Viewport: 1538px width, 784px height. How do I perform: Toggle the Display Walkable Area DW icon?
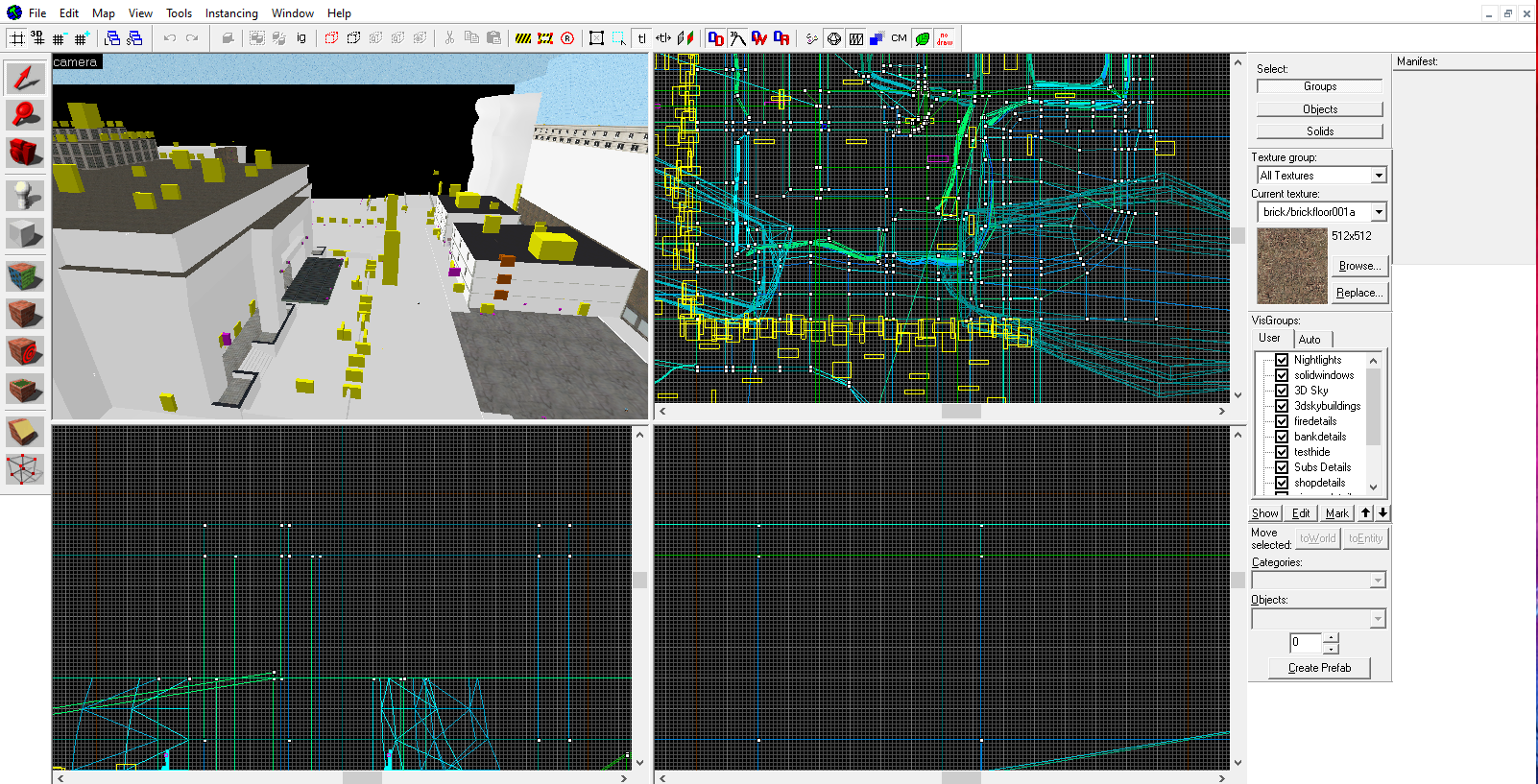click(759, 38)
